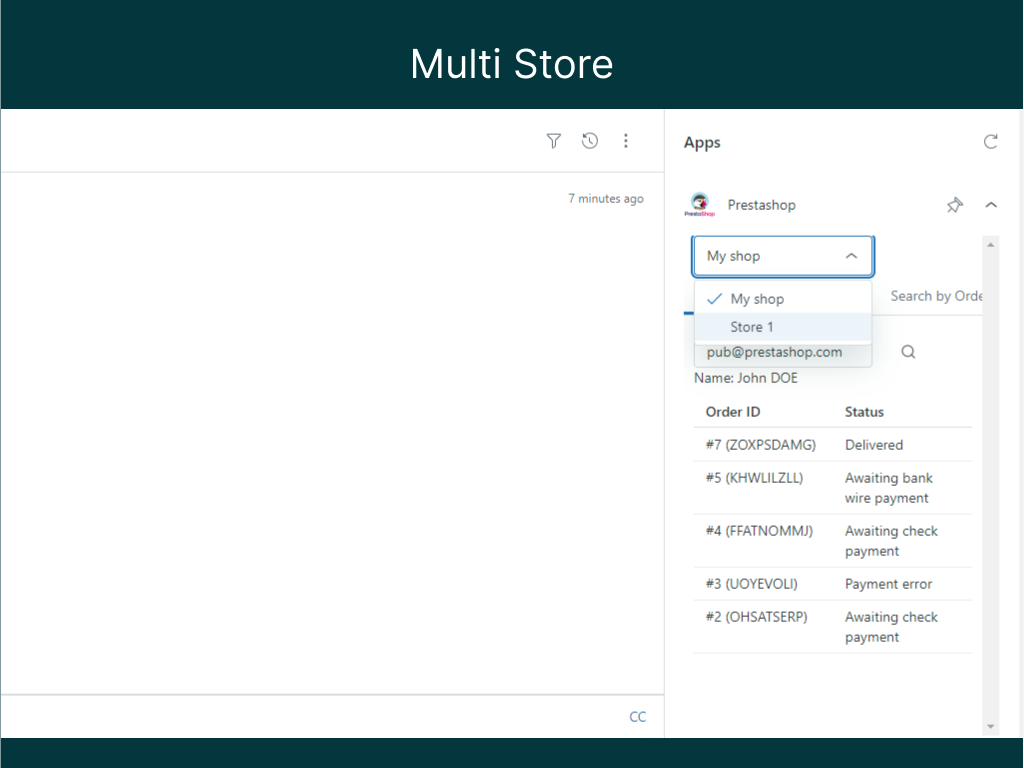Click the pub@prestashop.com email field
Screen dimensions: 1024x768
775,353
